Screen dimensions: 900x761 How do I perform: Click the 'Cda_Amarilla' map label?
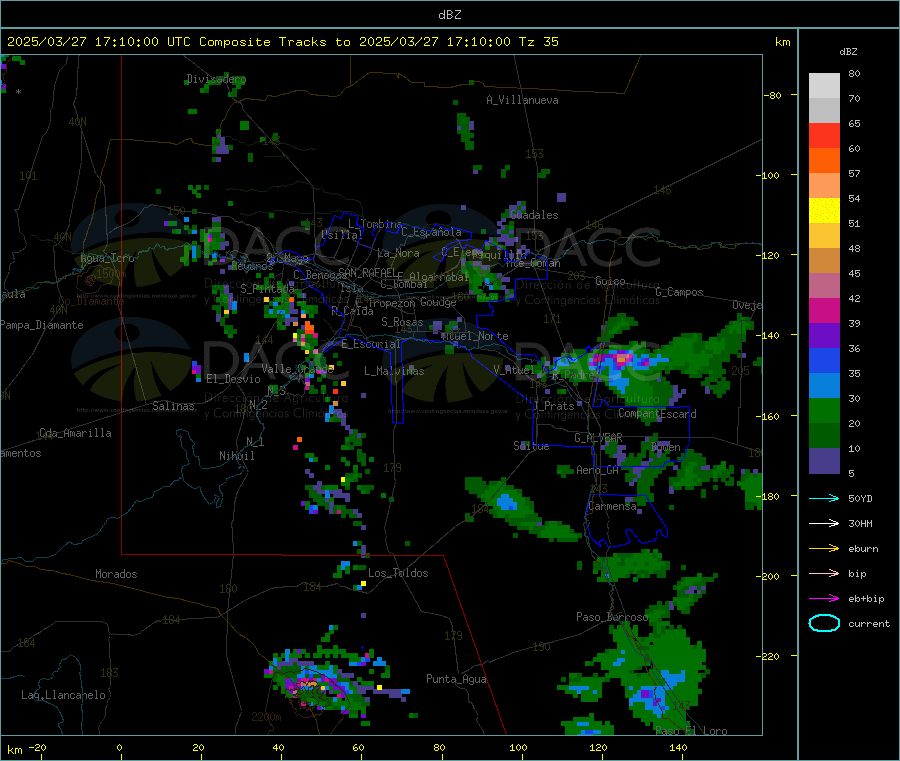[75, 433]
